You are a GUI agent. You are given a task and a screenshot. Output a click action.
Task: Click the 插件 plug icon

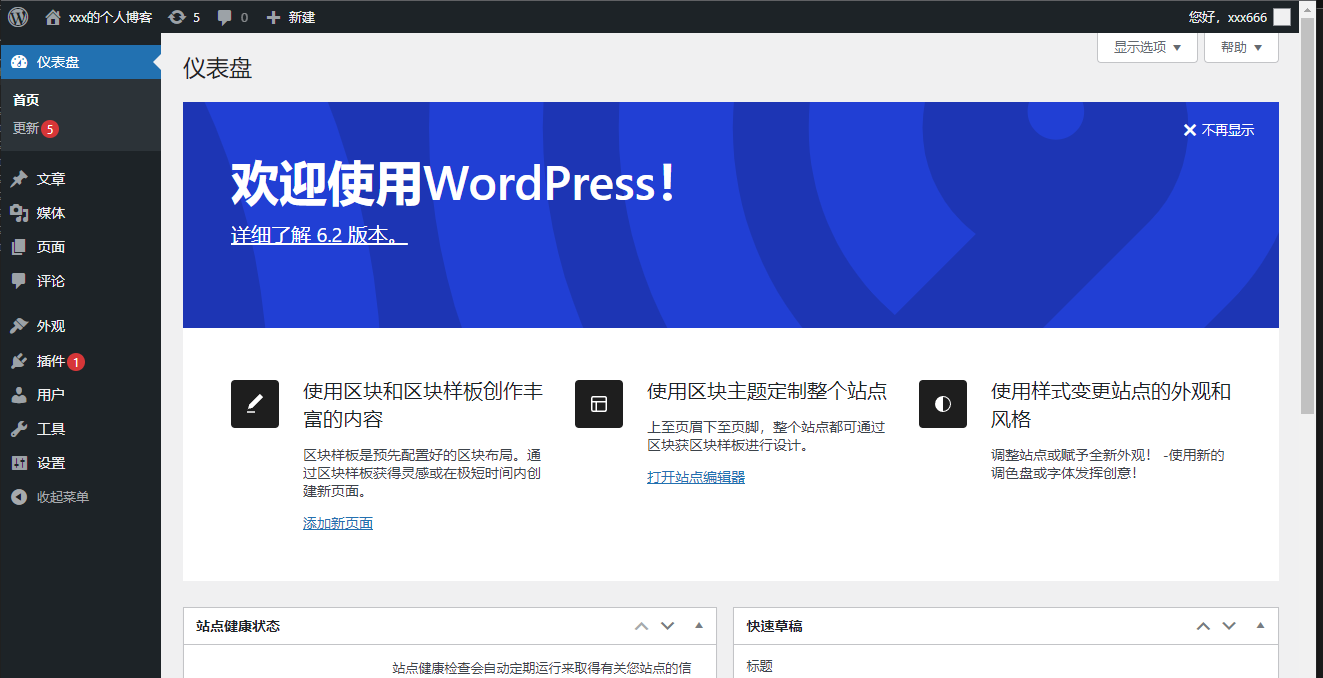tap(19, 361)
